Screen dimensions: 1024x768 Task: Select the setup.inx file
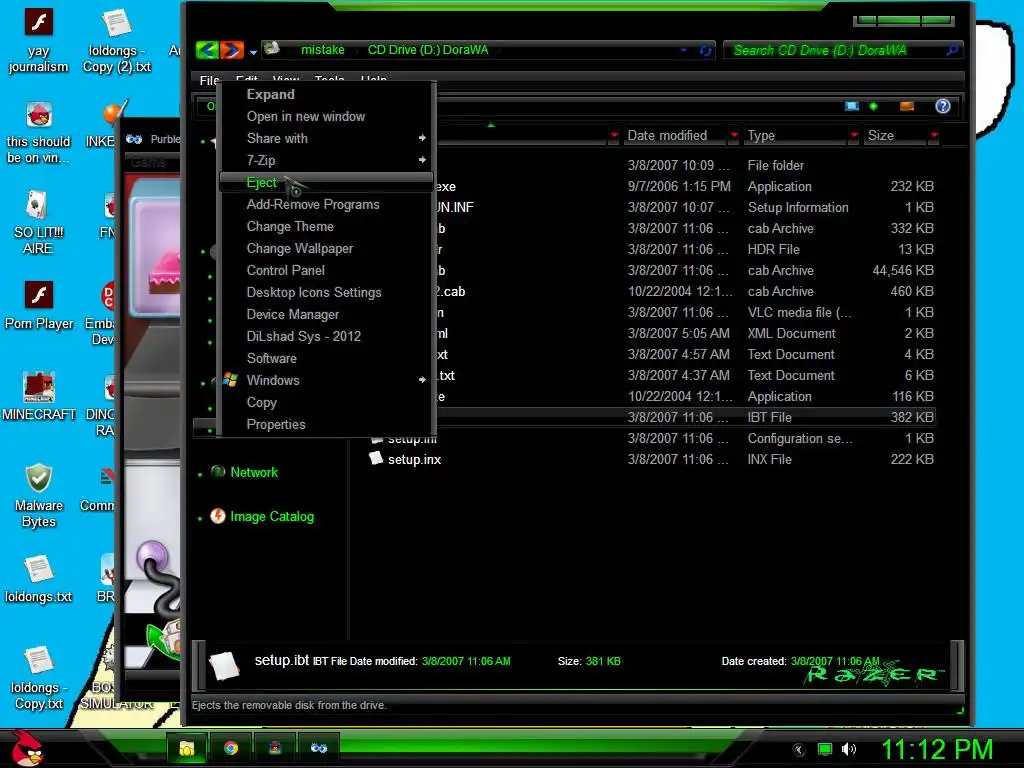point(414,460)
